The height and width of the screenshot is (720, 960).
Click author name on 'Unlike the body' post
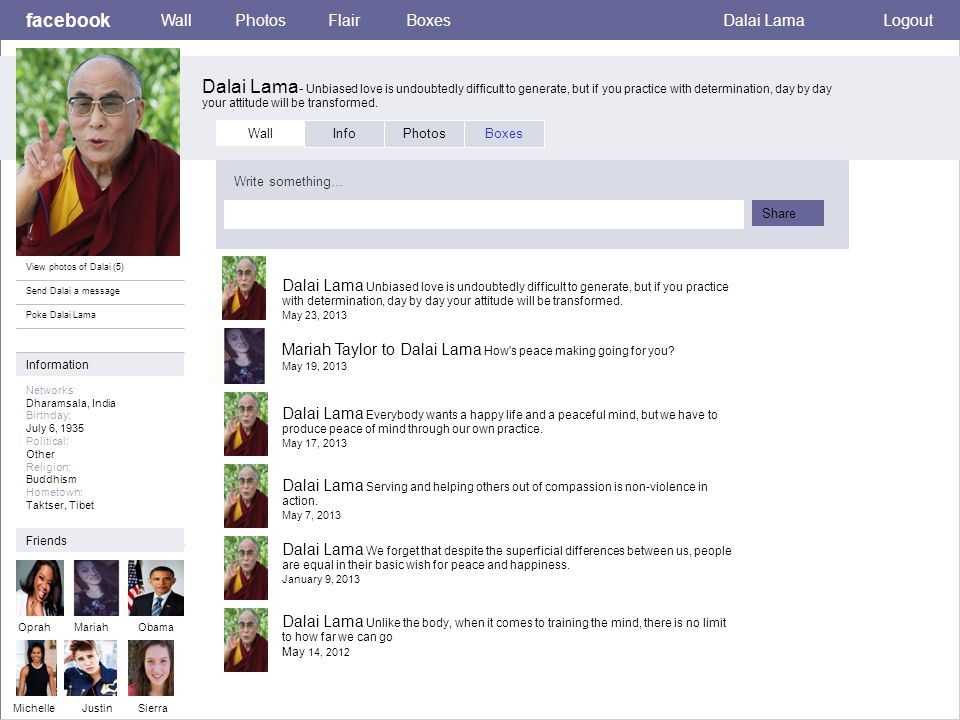(323, 621)
